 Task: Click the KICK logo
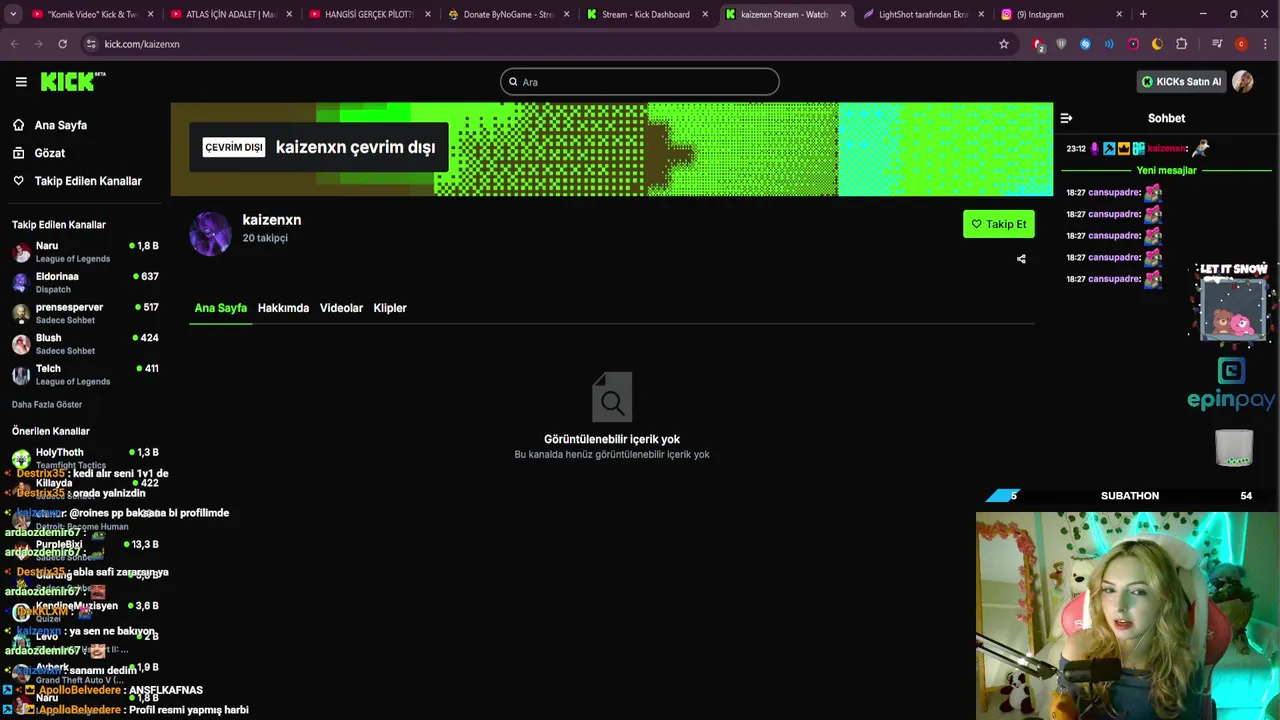73,82
